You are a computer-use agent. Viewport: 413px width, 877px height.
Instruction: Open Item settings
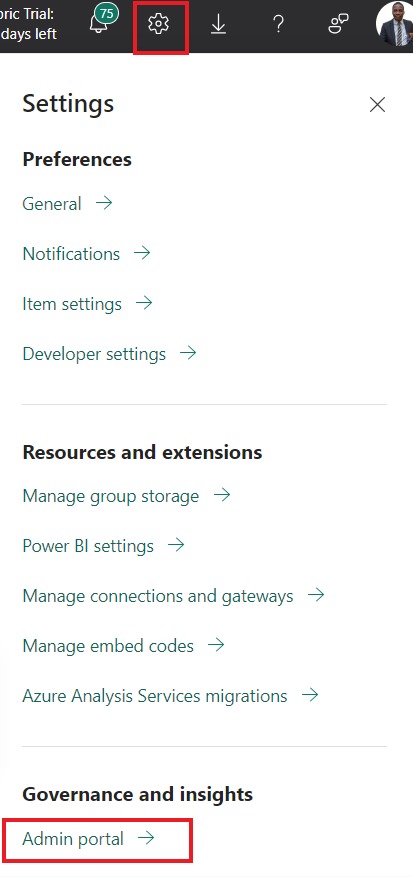click(87, 304)
